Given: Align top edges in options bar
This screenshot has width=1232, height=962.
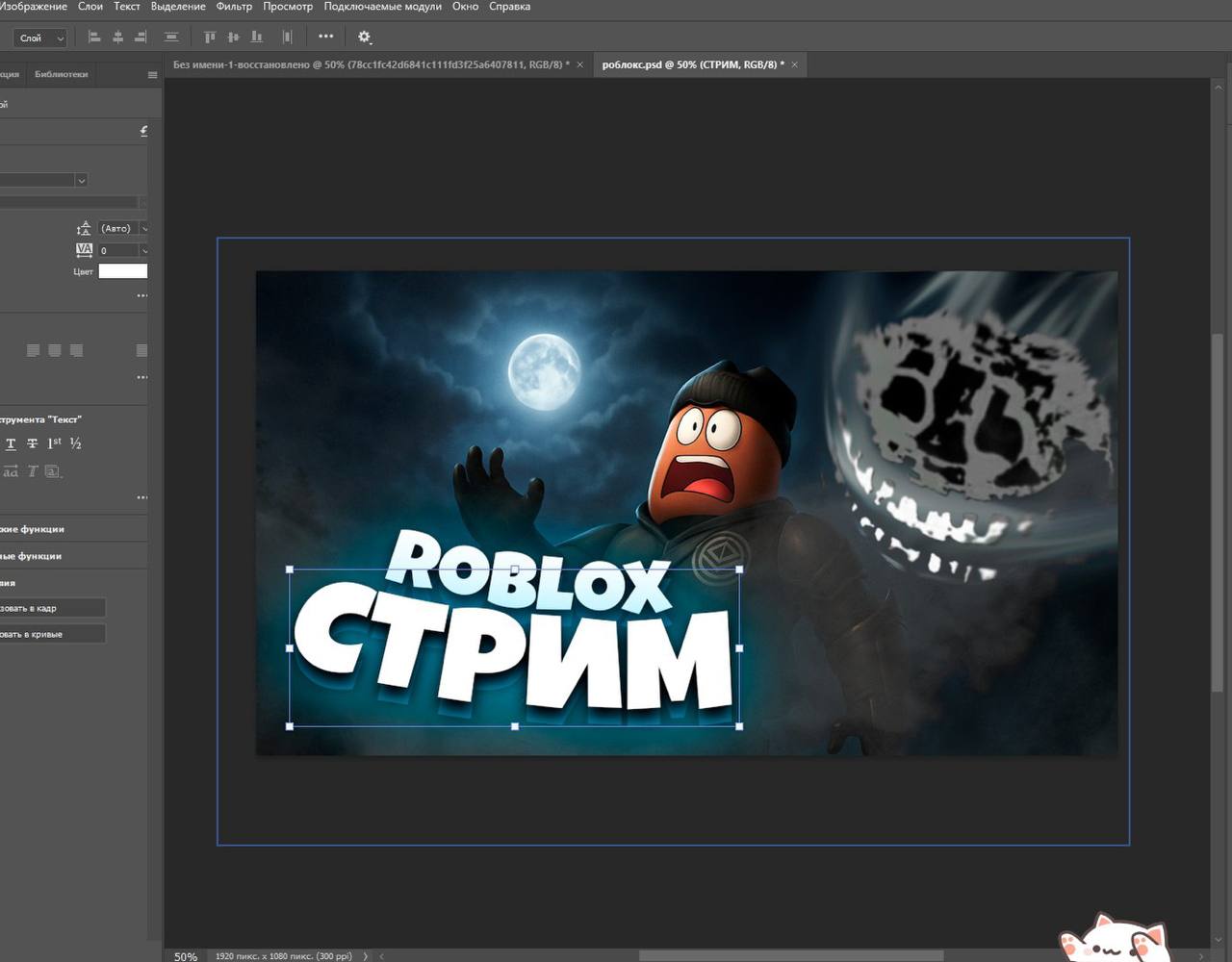Looking at the screenshot, I should coord(209,37).
